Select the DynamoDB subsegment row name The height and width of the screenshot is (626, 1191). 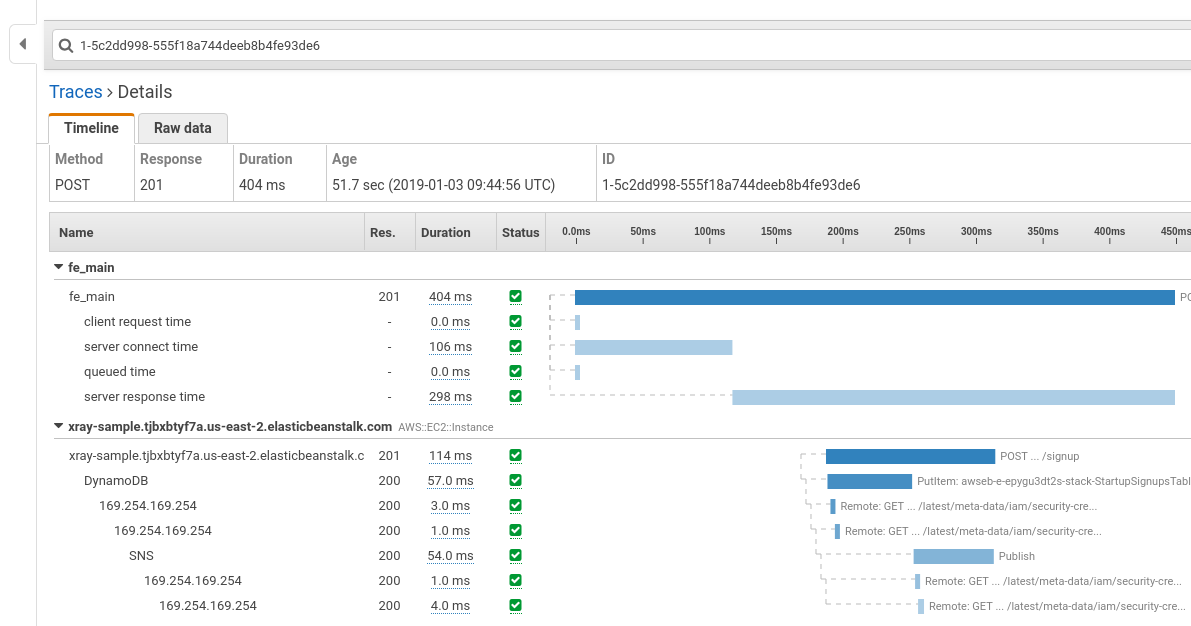point(112,481)
